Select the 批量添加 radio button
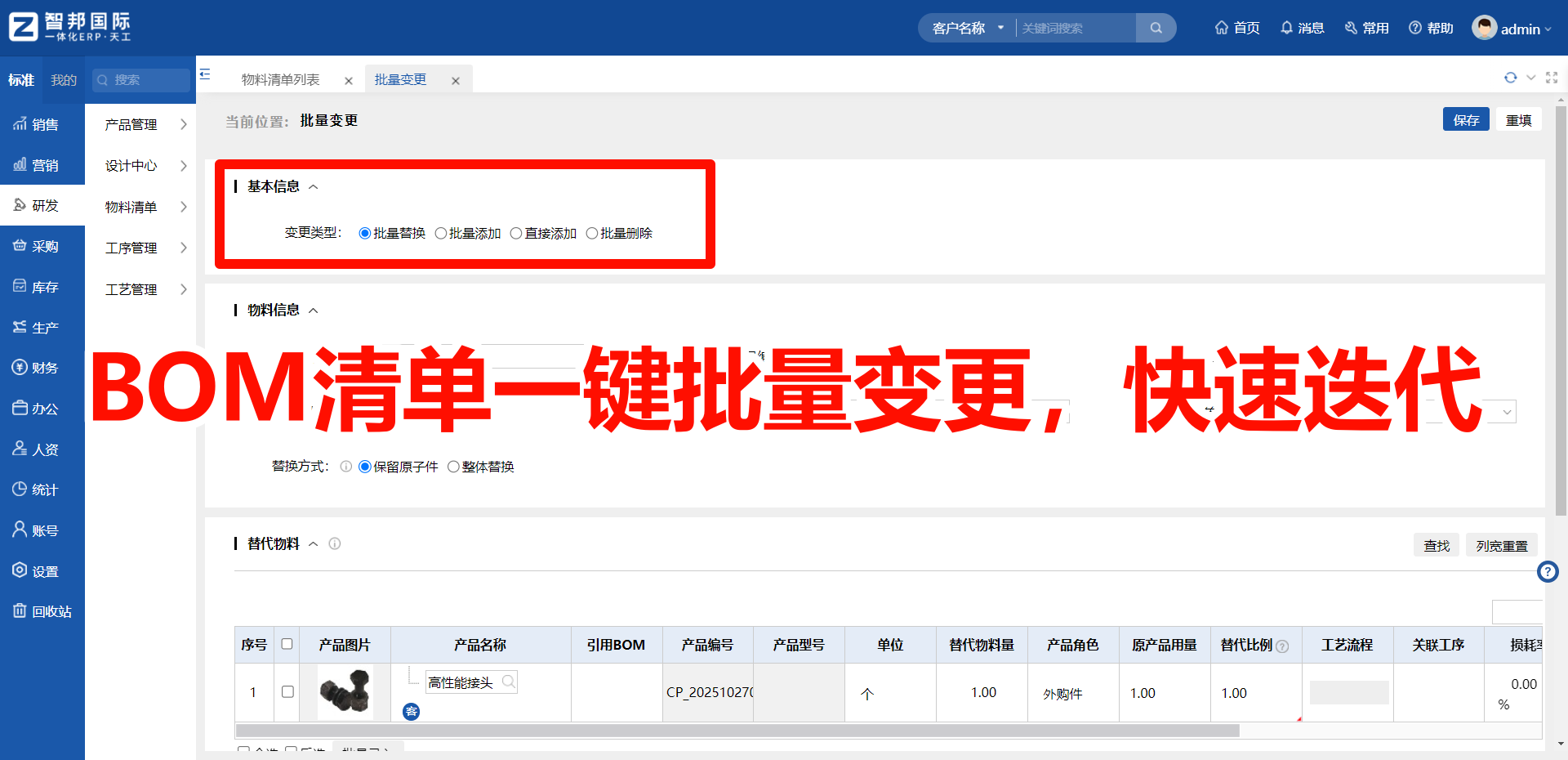This screenshot has width=1568, height=760. pyautogui.click(x=441, y=234)
